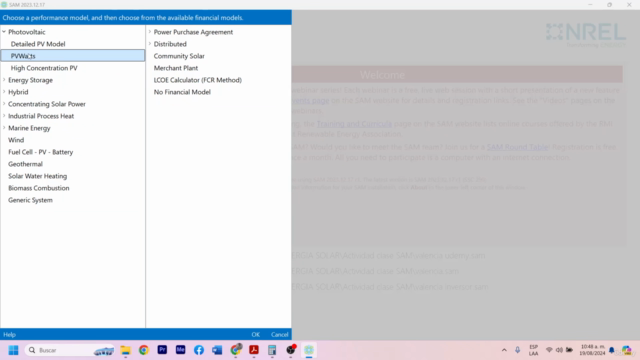Viewport: 640px width, 360px height.
Task: Open SAM Round Table link
Action: point(517,147)
